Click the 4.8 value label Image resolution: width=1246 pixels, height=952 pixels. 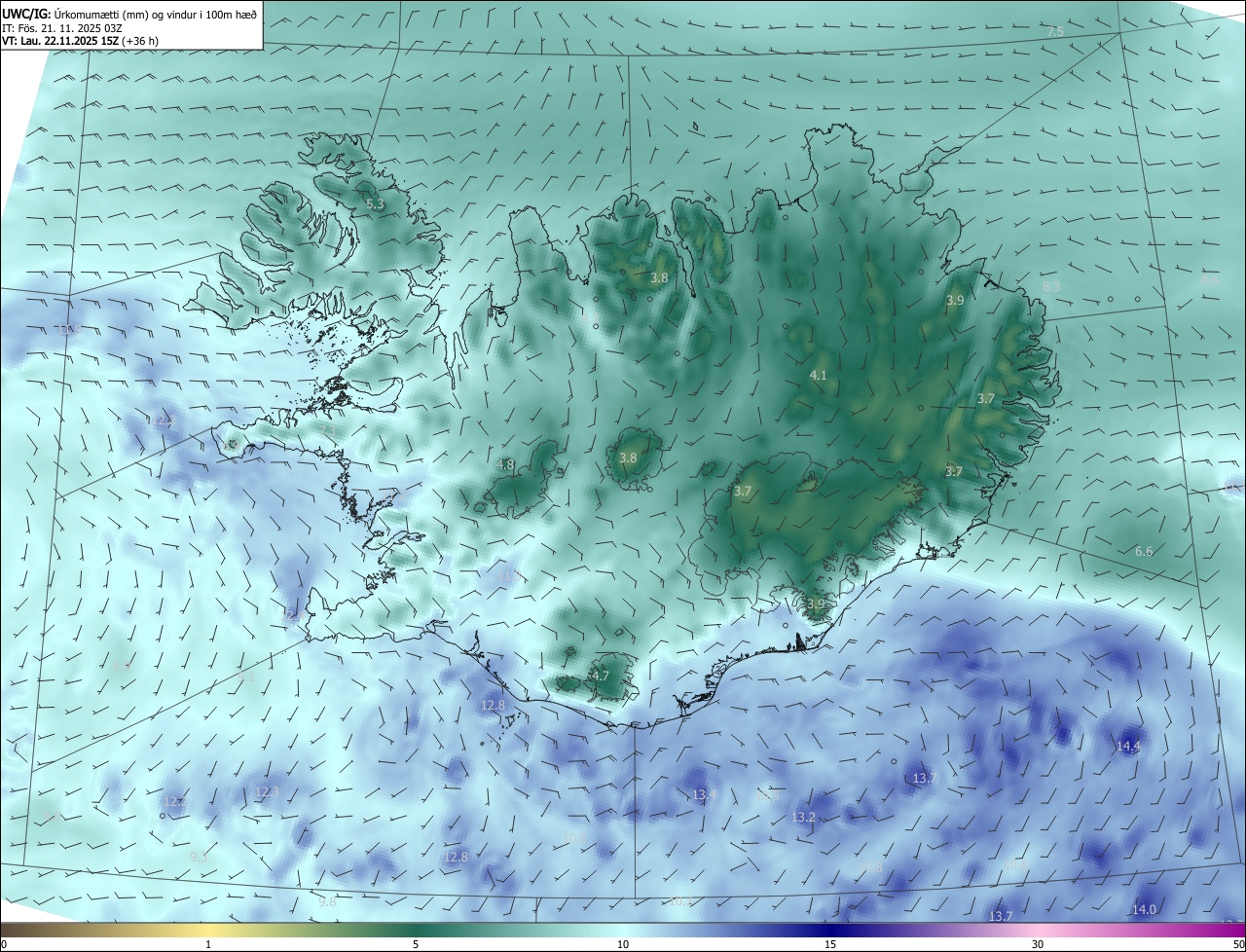[505, 465]
